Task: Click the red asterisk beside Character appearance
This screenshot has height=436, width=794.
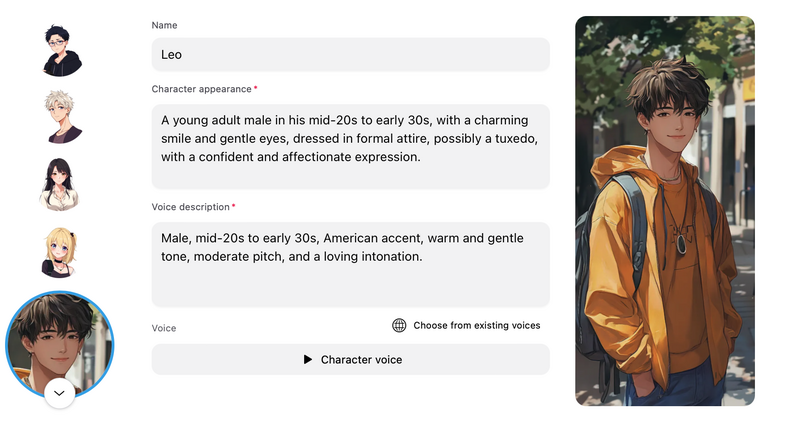Action: (x=256, y=89)
